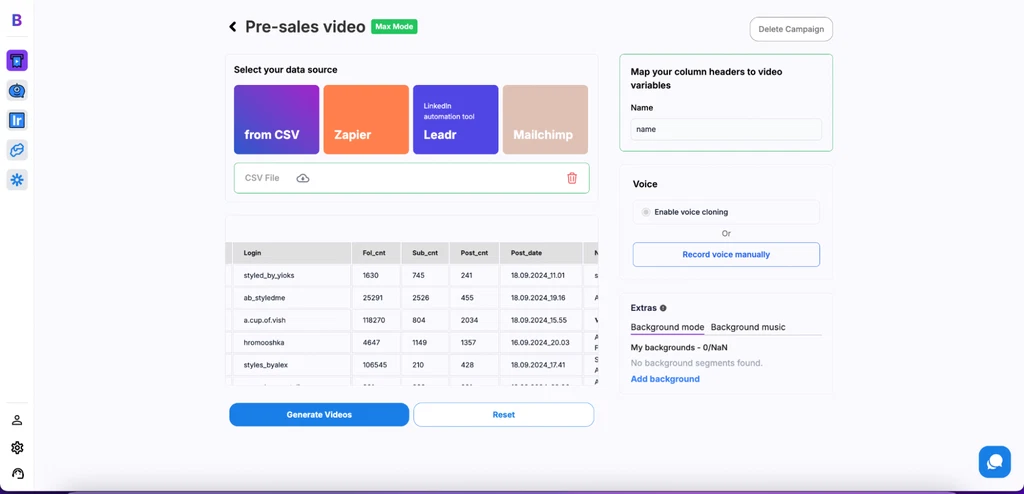Click the Name mapping input field

click(x=726, y=129)
